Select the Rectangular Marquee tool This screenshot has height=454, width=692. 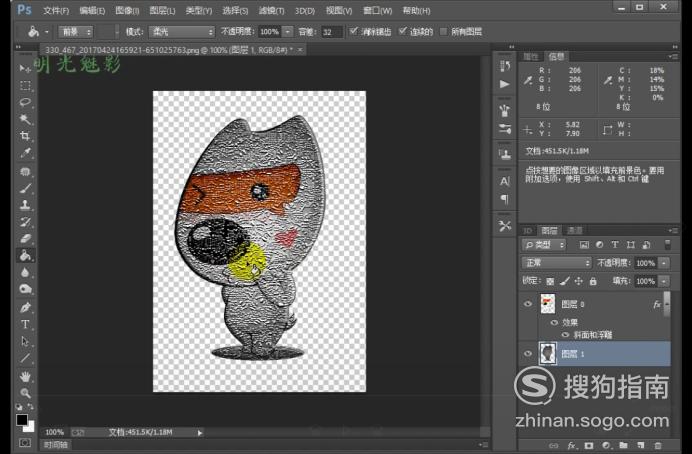(25, 85)
